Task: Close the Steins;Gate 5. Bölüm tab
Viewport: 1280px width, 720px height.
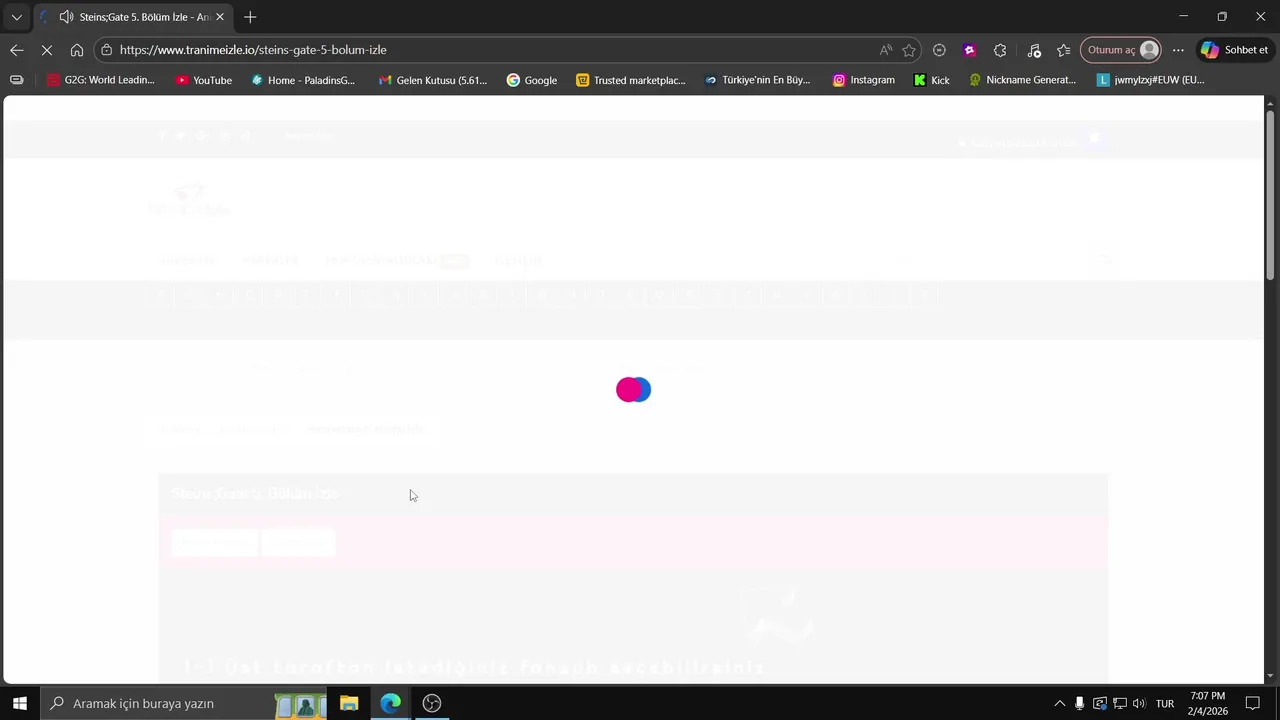Action: 220,17
